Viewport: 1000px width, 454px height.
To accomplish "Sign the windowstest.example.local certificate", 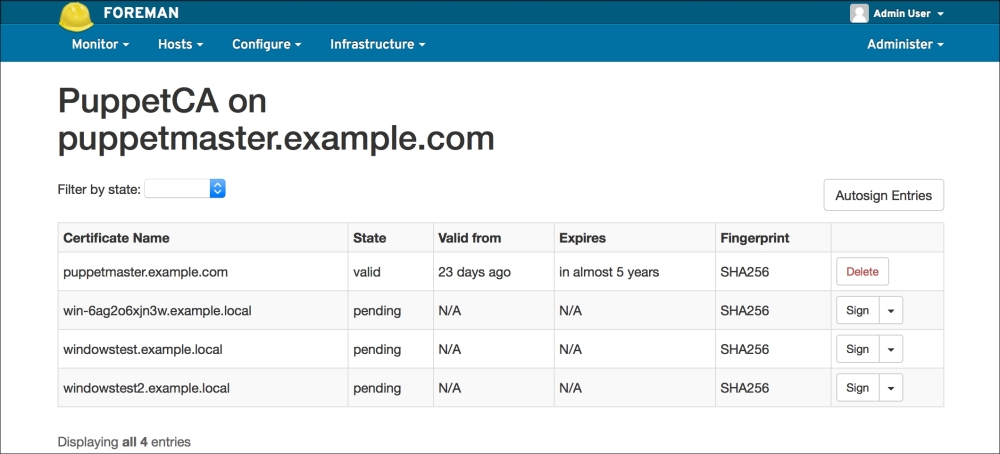I will pyautogui.click(x=857, y=349).
